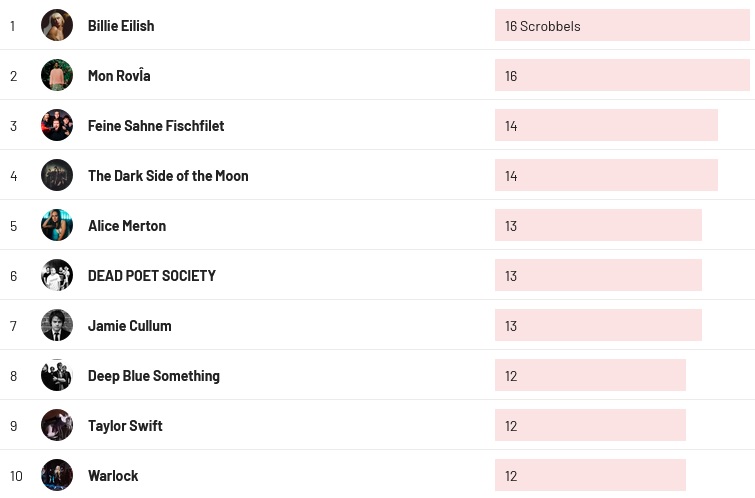Click Alice Merton's avatar picture
Viewport: 755px width, 498px height.
tap(57, 225)
